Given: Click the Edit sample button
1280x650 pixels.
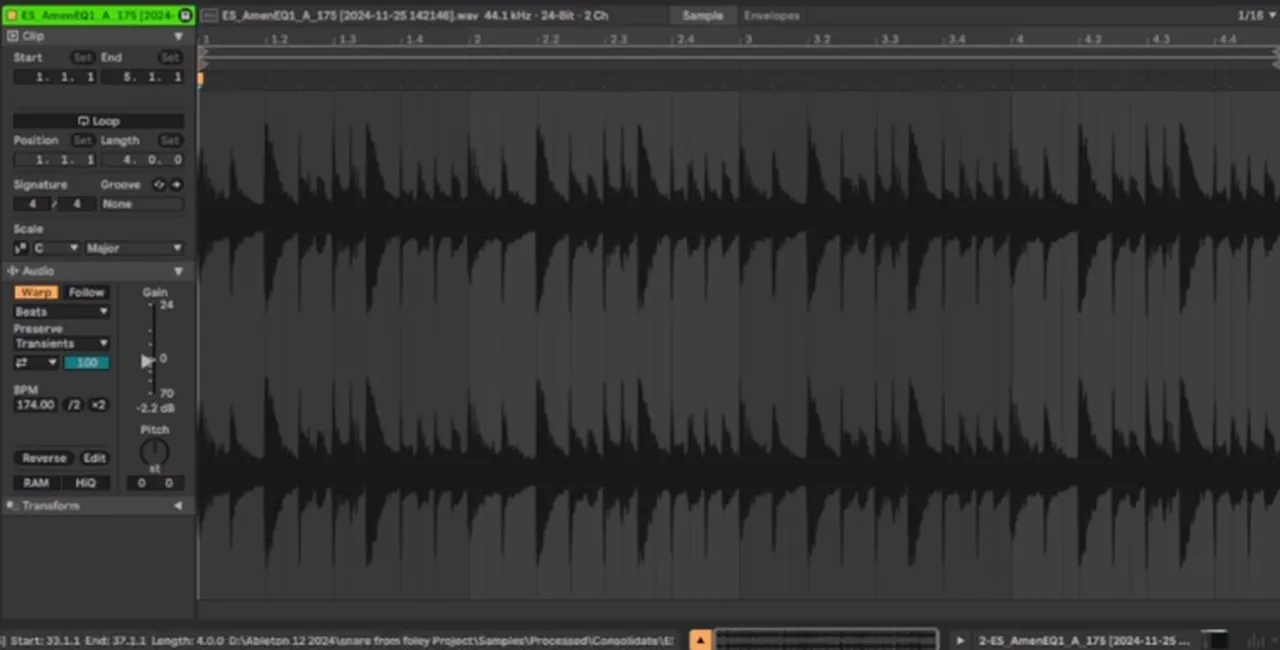Looking at the screenshot, I should tap(94, 458).
